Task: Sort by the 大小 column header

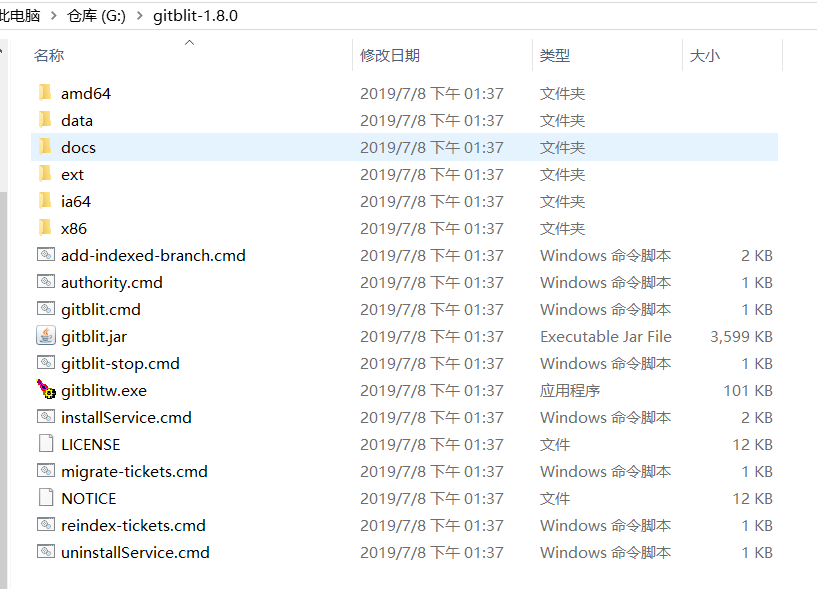Action: (704, 55)
